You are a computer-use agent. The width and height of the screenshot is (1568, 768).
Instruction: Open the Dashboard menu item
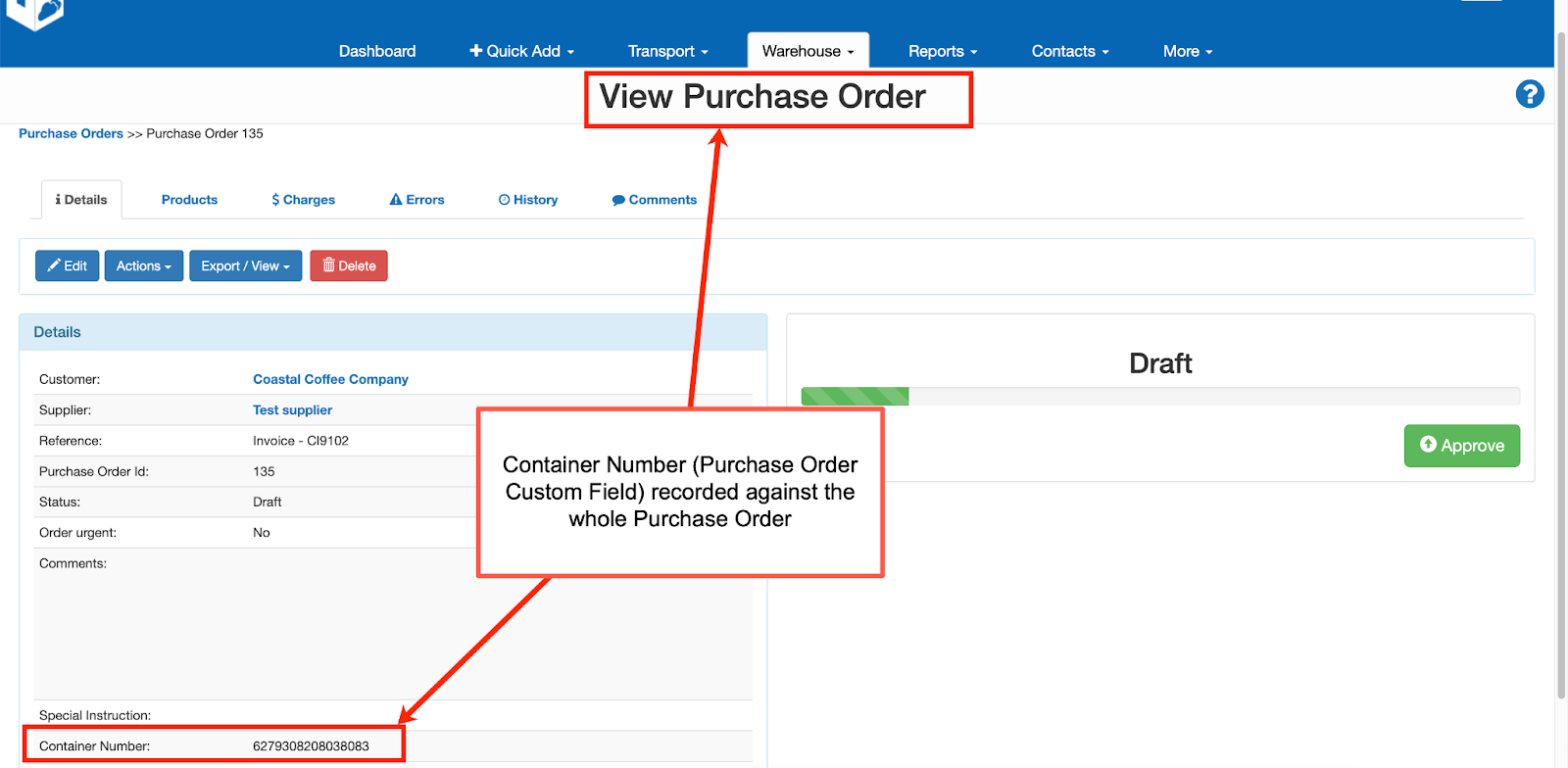click(377, 51)
